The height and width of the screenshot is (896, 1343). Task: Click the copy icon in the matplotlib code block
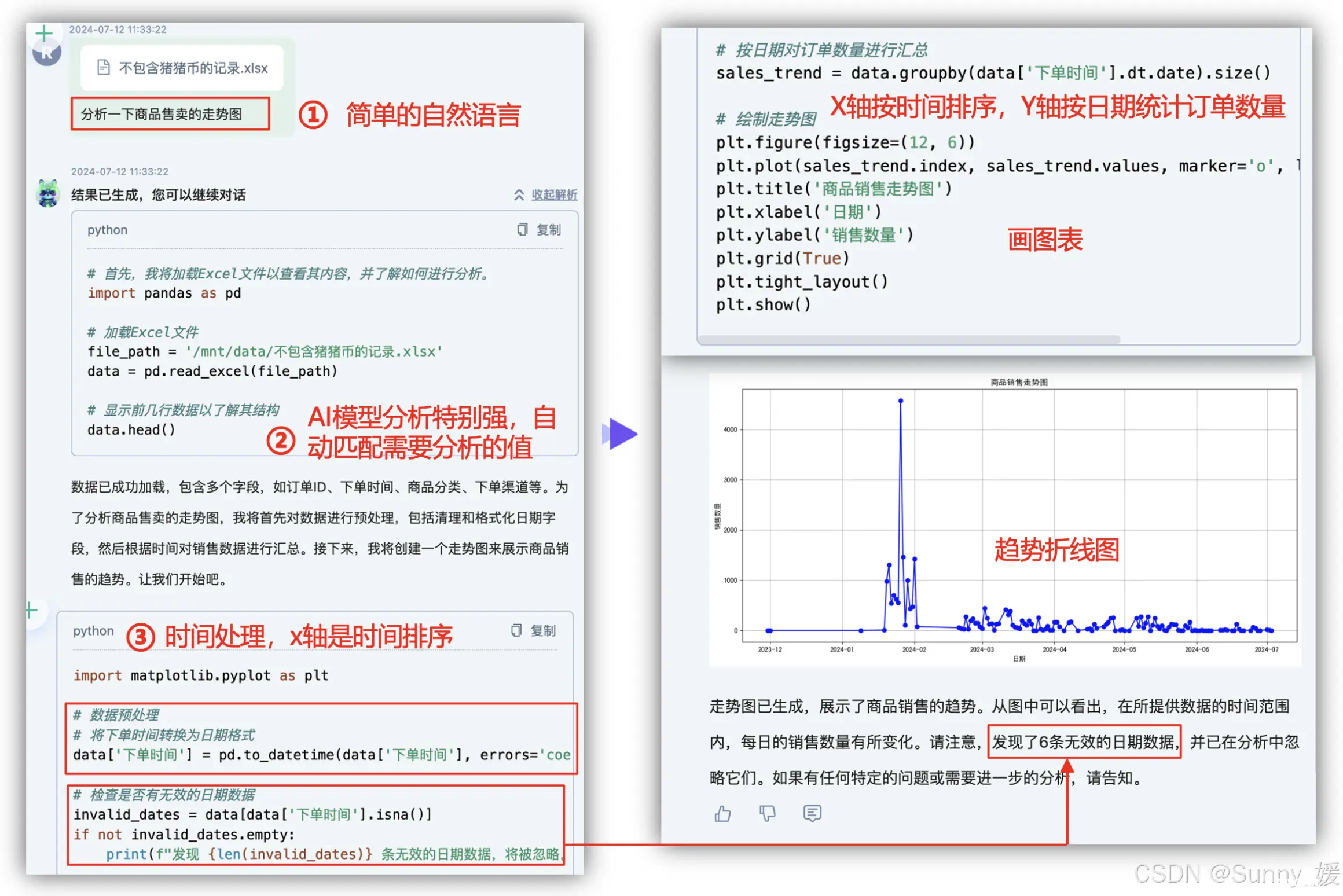(x=516, y=630)
